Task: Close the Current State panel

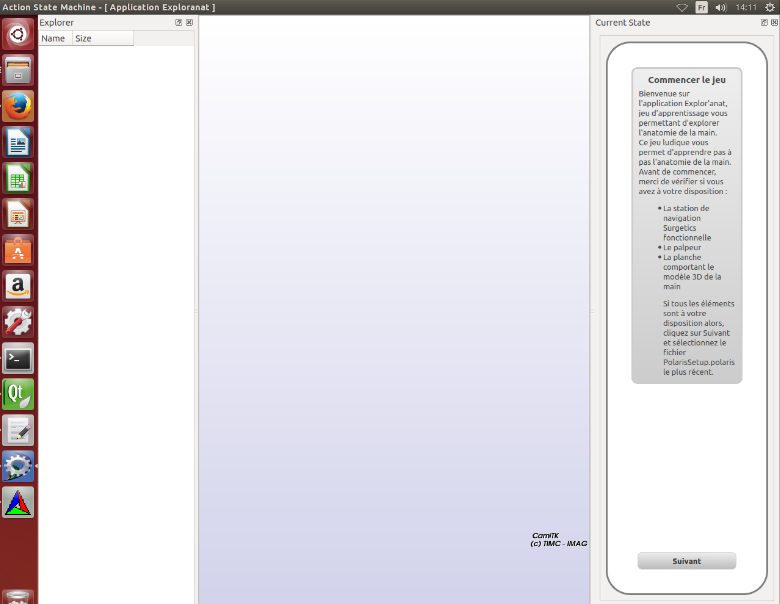Action: tap(775, 23)
